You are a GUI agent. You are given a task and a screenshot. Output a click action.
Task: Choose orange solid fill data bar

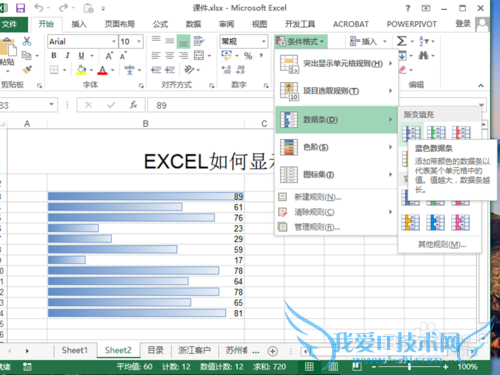411,223
